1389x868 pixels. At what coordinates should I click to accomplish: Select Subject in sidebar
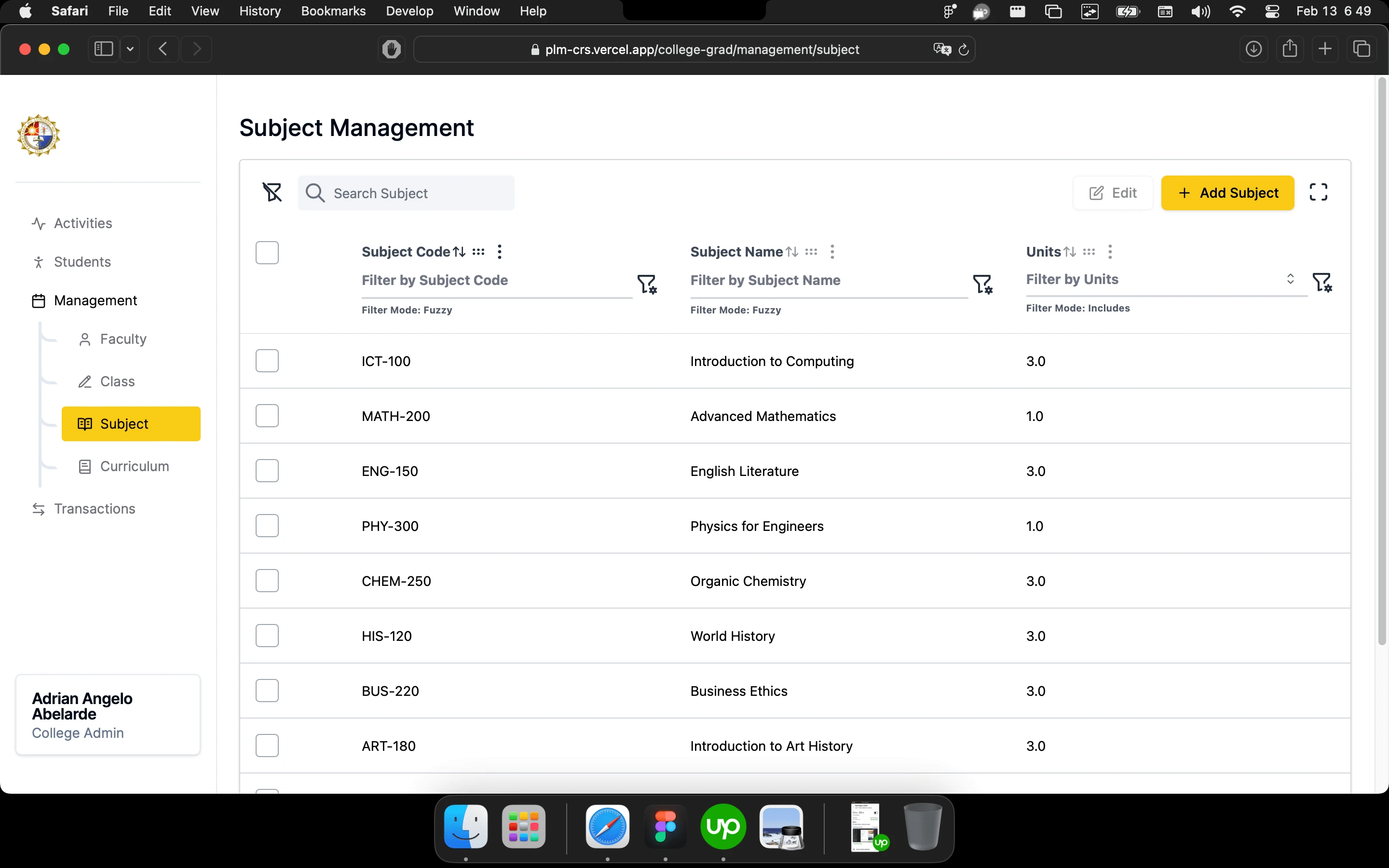coord(131,424)
